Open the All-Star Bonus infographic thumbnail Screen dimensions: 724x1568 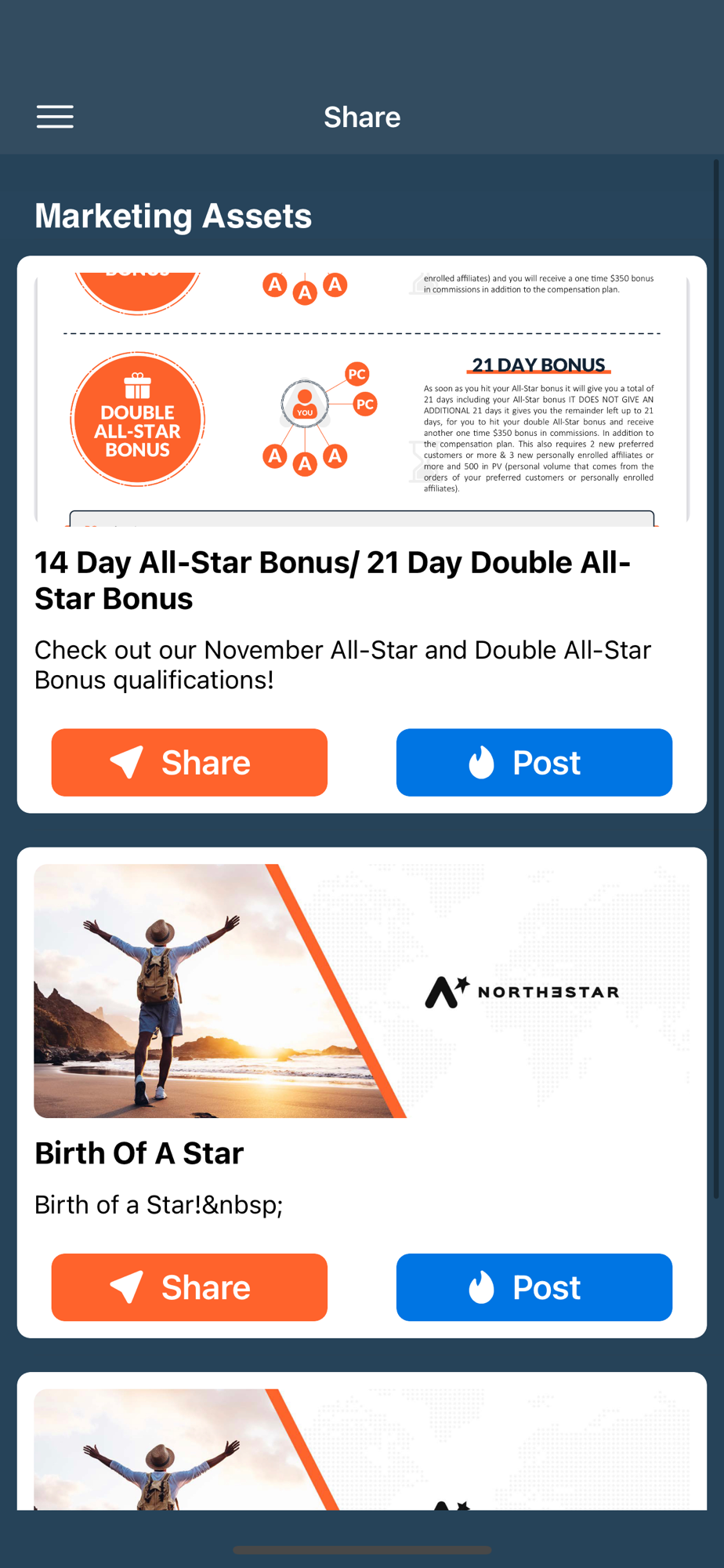tap(362, 399)
